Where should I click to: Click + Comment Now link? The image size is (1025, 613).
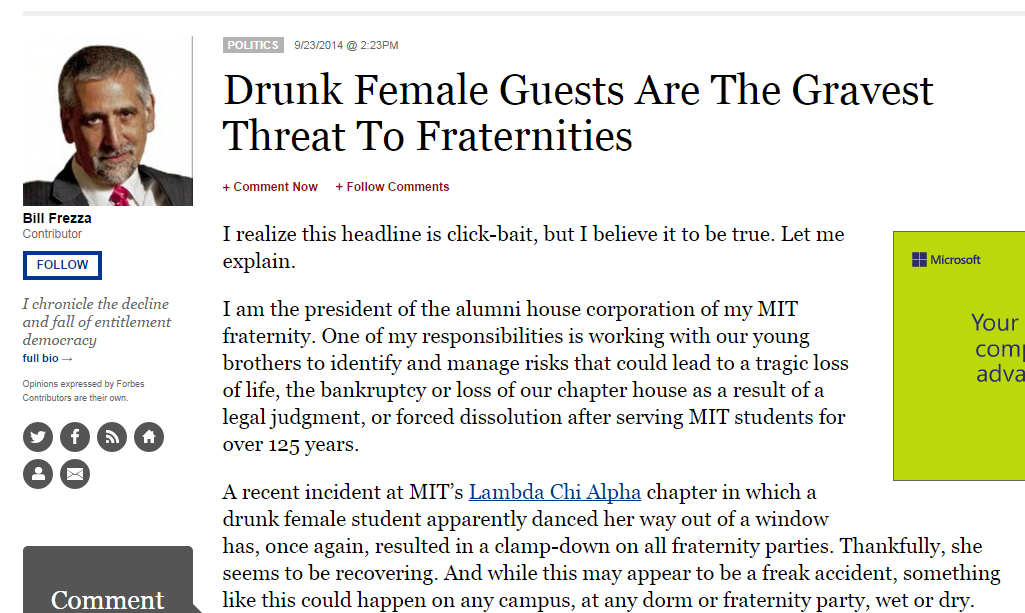[270, 187]
